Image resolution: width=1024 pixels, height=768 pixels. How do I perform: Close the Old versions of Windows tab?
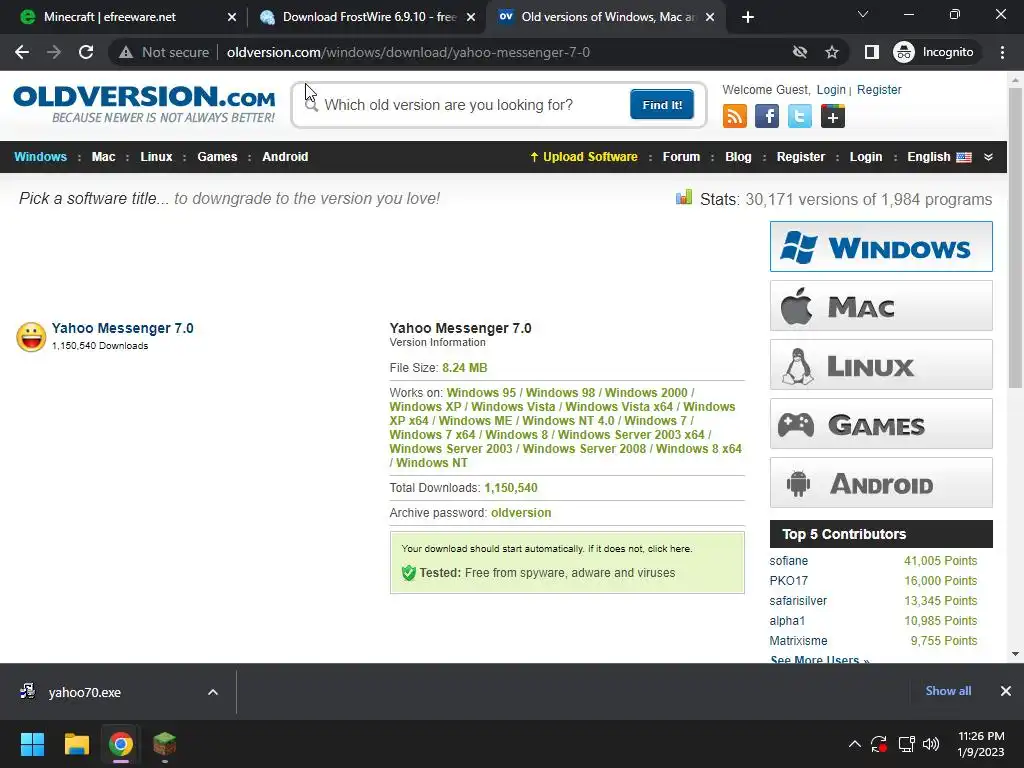711,17
